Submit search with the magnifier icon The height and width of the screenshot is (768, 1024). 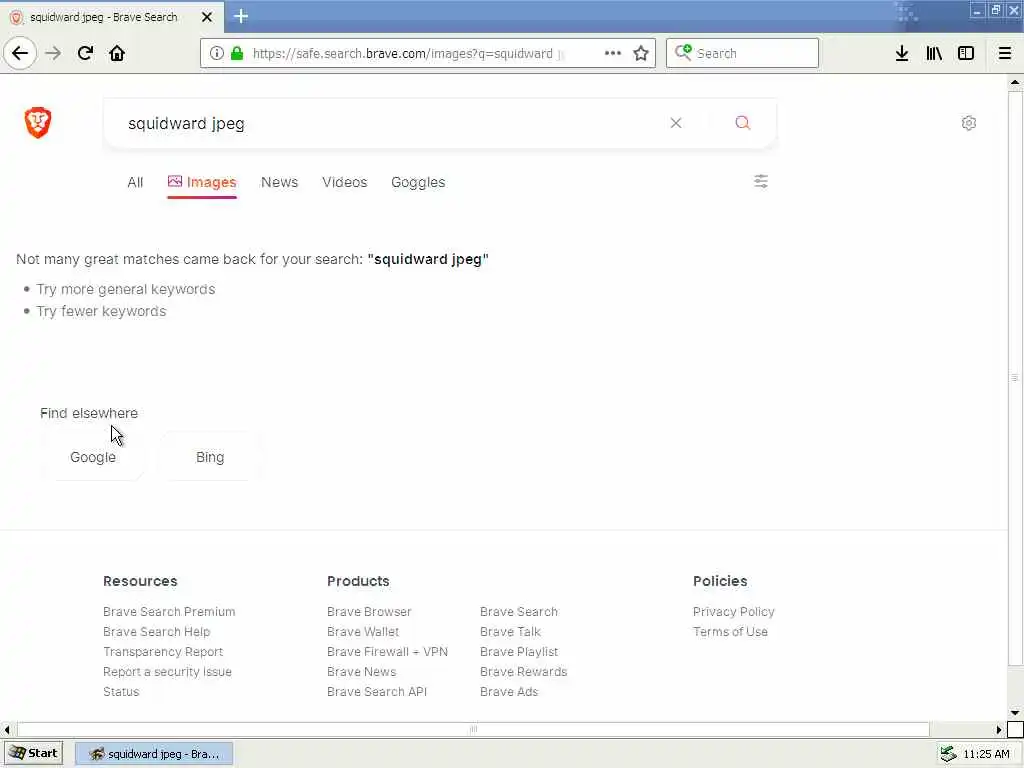pyautogui.click(x=743, y=123)
